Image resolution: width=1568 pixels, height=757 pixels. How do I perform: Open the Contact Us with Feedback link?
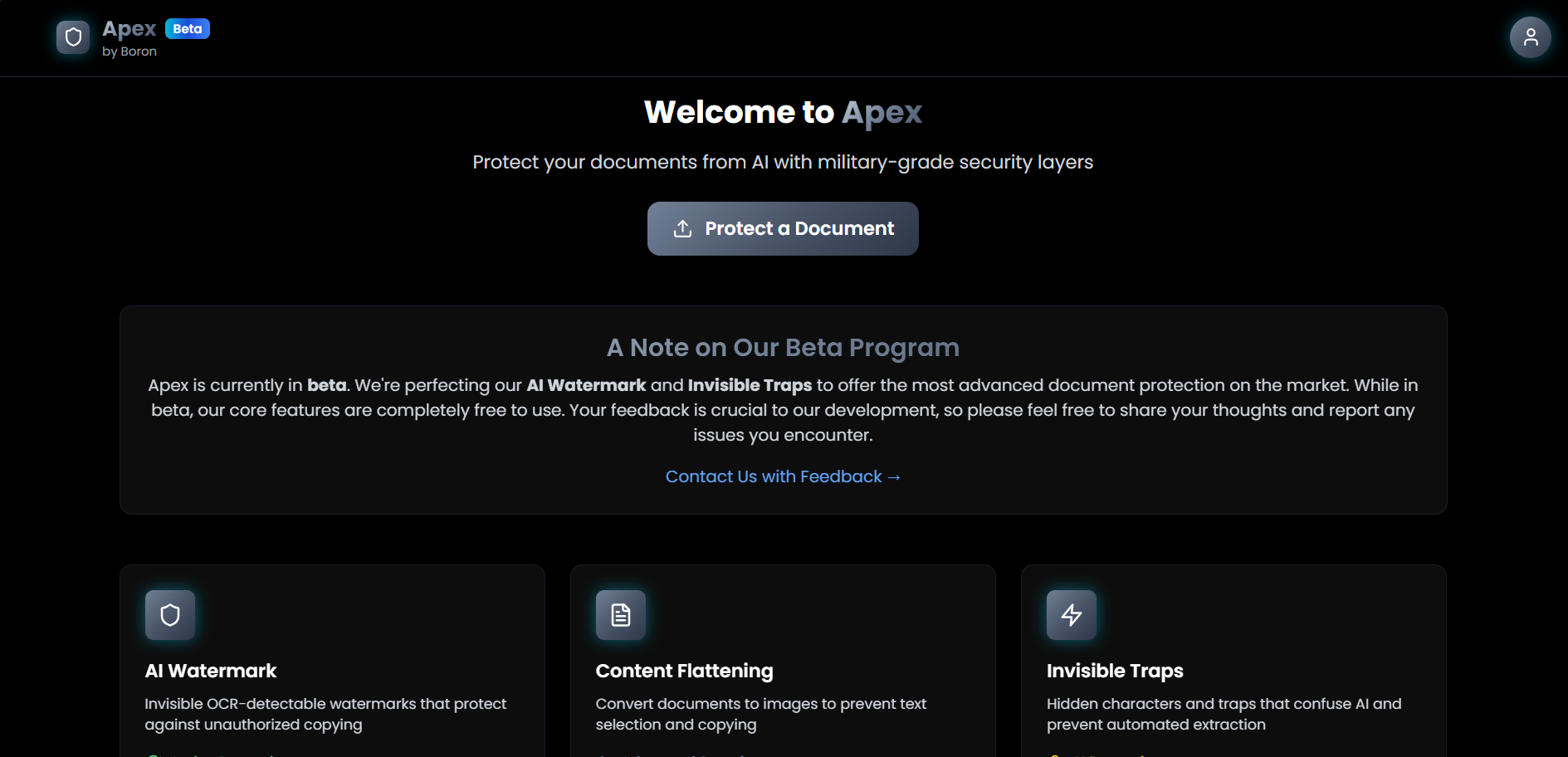click(x=783, y=476)
